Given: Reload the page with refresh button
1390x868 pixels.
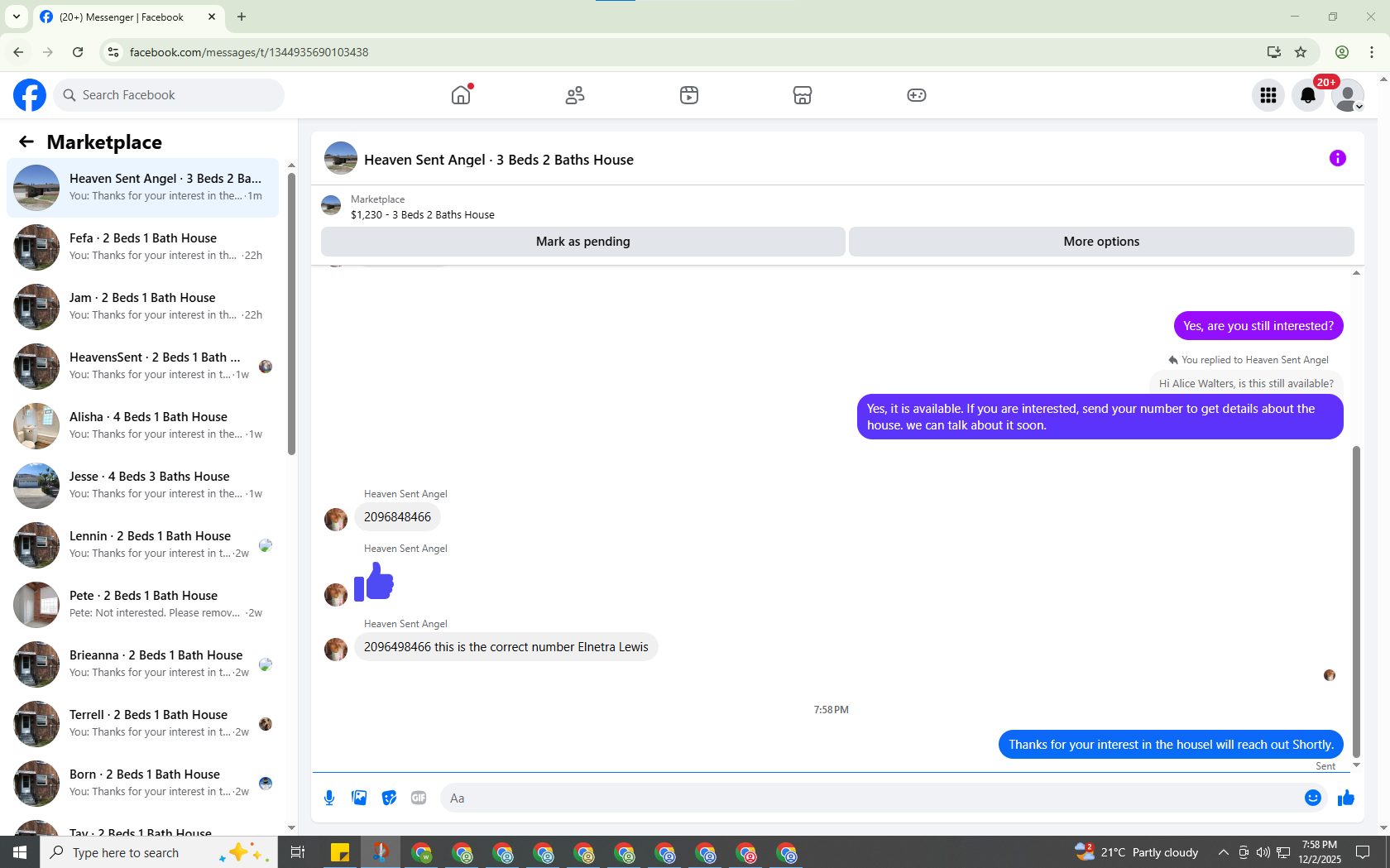Looking at the screenshot, I should 78,52.
